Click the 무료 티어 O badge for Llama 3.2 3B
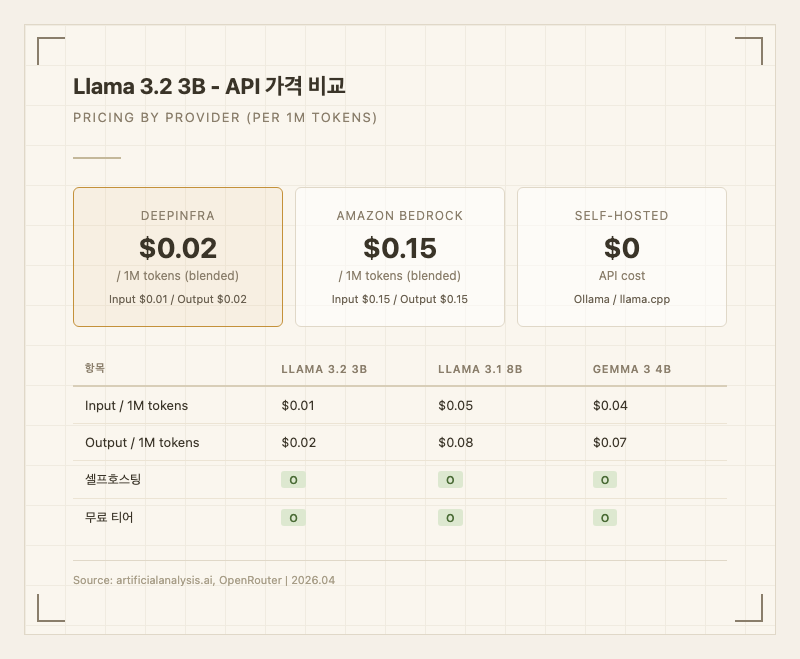Viewport: 800px width, 659px height. pos(293,518)
